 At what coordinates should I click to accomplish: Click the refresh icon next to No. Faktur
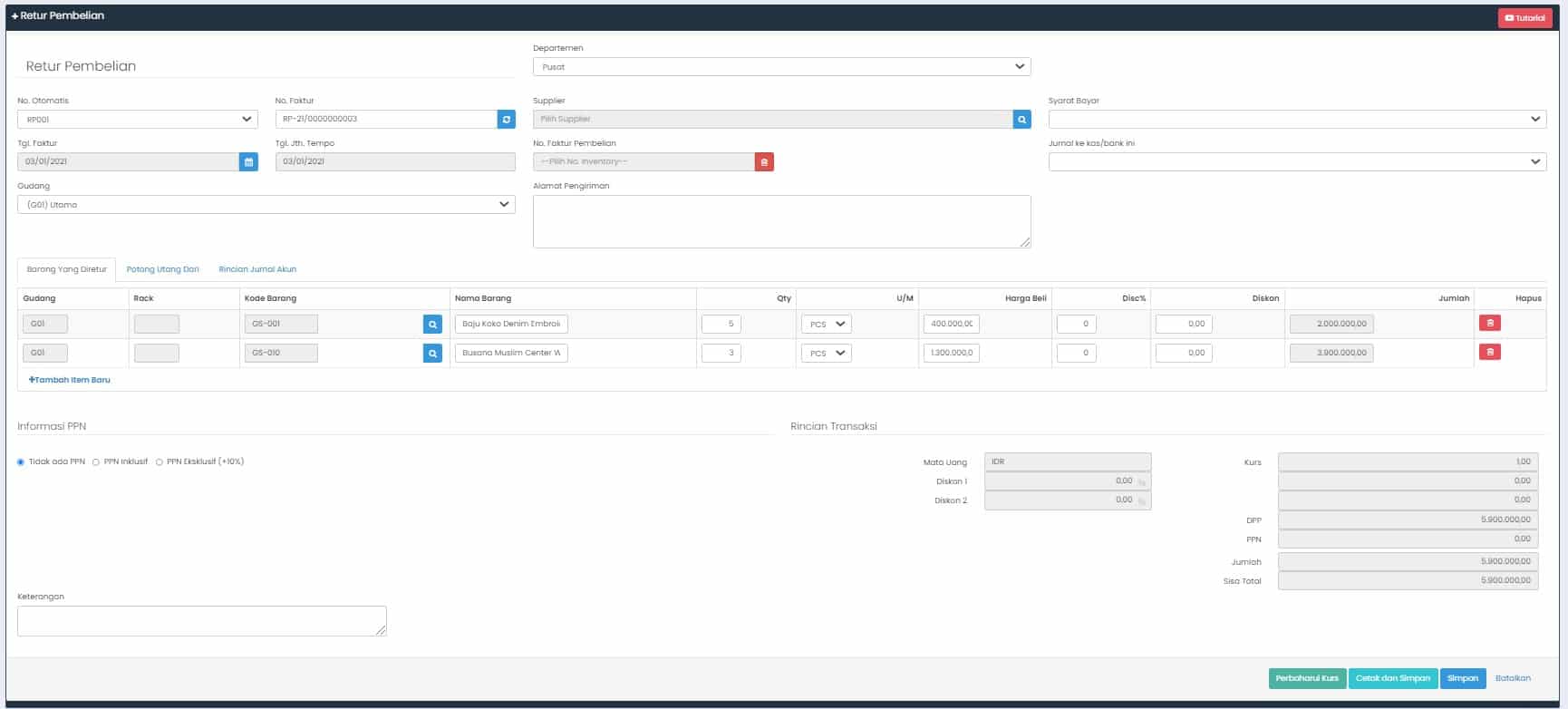[x=506, y=119]
